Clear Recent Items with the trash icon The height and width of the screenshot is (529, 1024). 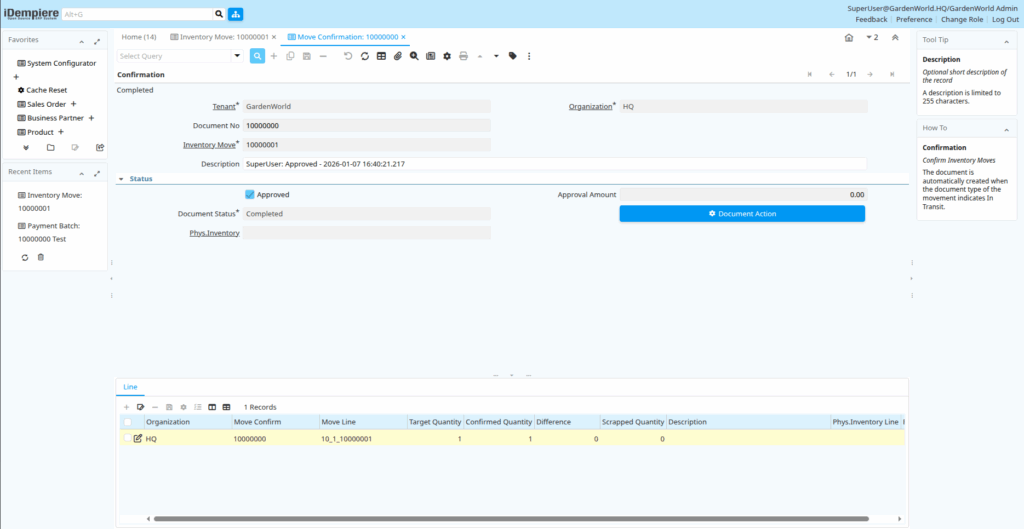pyautogui.click(x=40, y=257)
